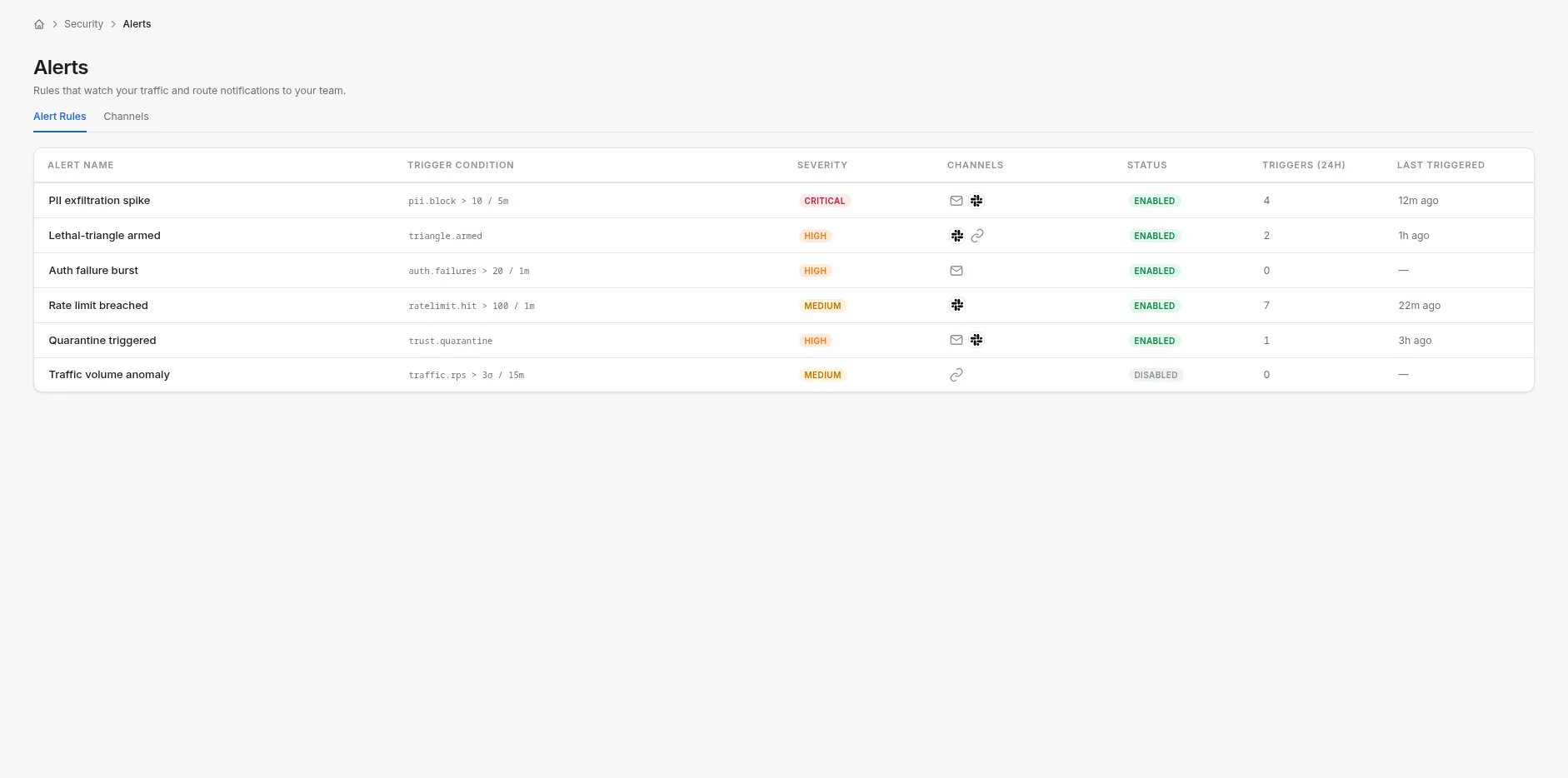The height and width of the screenshot is (778, 1568).
Task: Click ENABLED badge for Rate limit breached
Action: click(x=1155, y=306)
